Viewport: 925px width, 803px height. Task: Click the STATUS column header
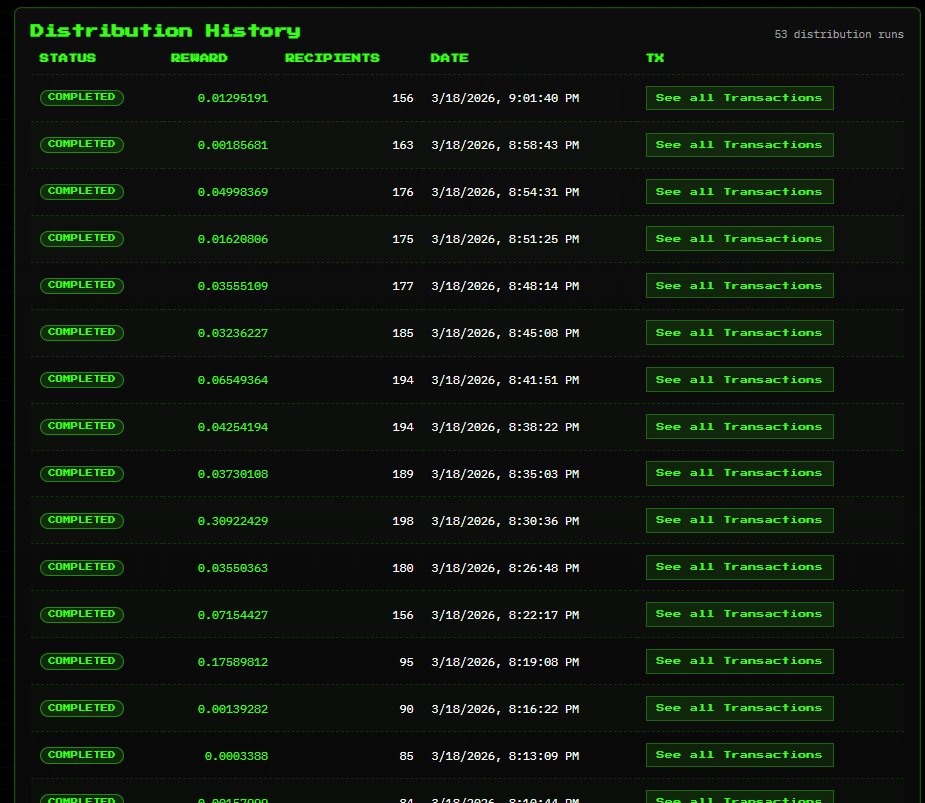(x=67, y=58)
